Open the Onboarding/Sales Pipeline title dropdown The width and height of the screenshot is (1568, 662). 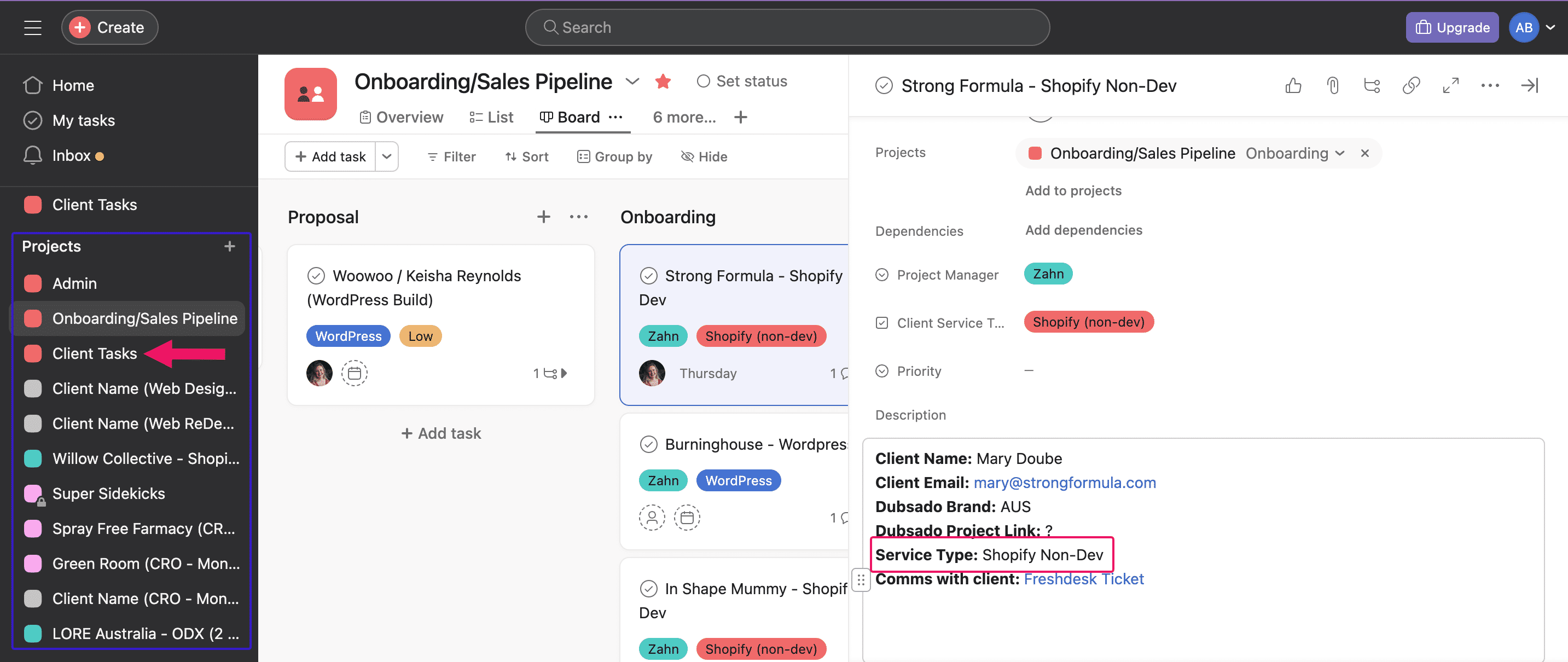coord(632,81)
